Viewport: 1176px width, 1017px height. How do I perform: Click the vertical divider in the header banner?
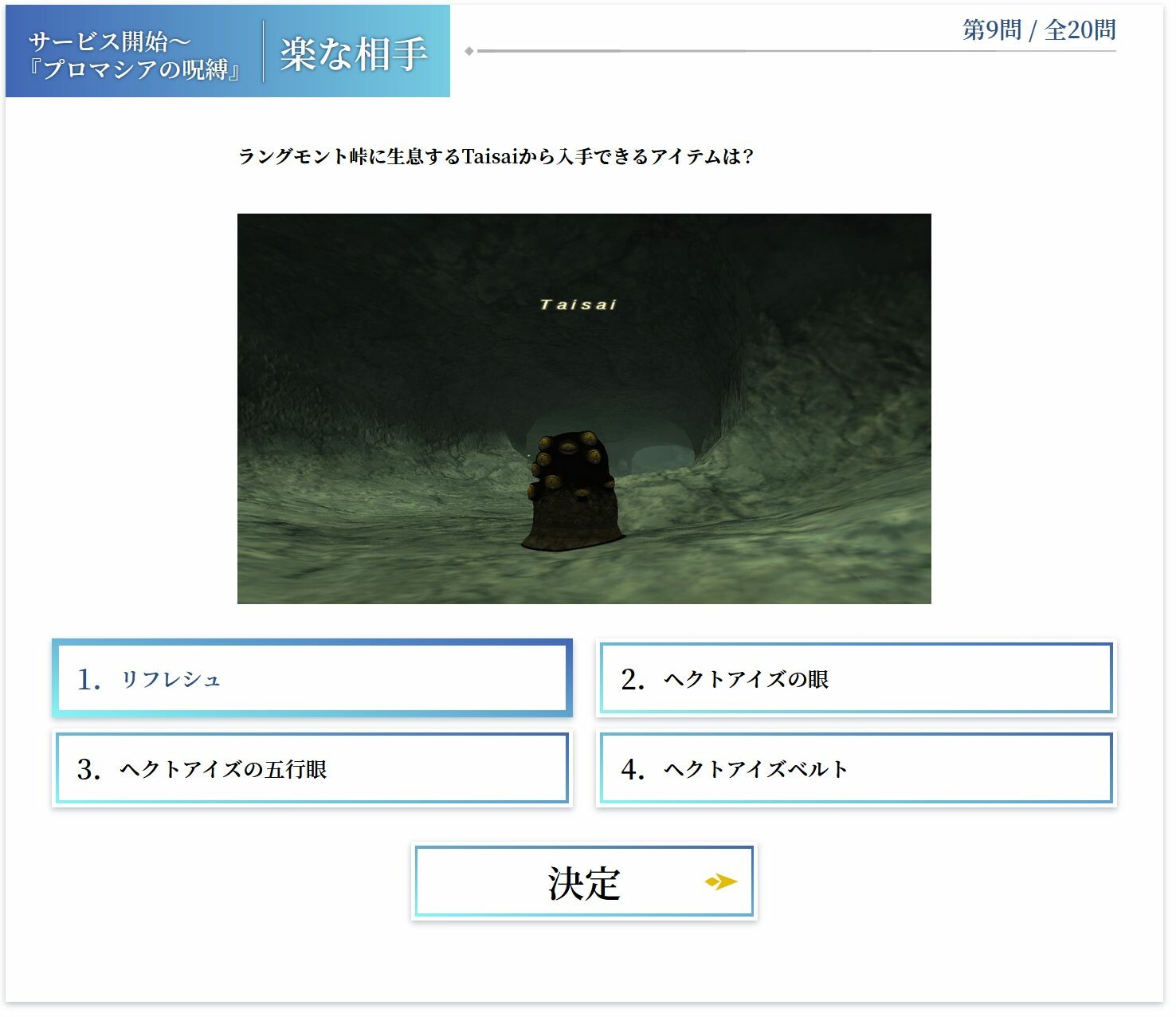264,52
